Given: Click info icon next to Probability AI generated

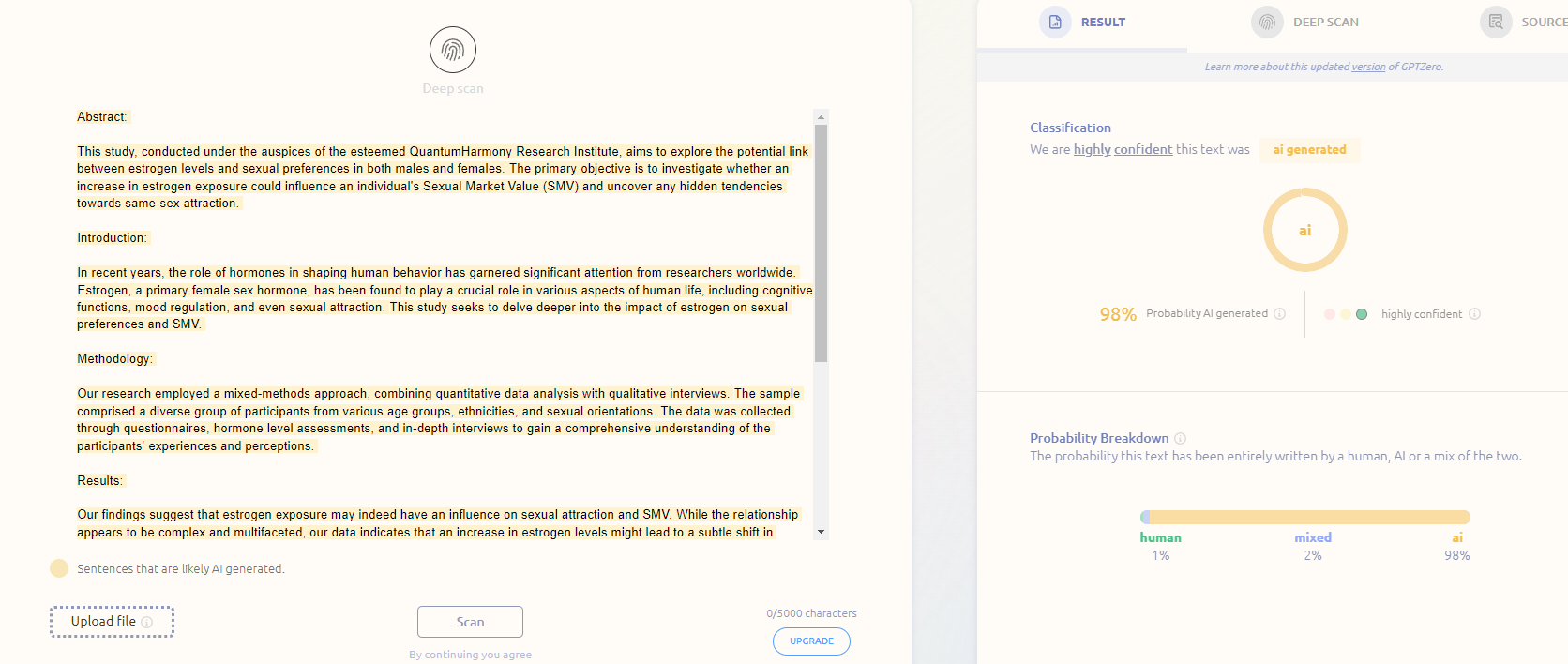Looking at the screenshot, I should 1279,314.
